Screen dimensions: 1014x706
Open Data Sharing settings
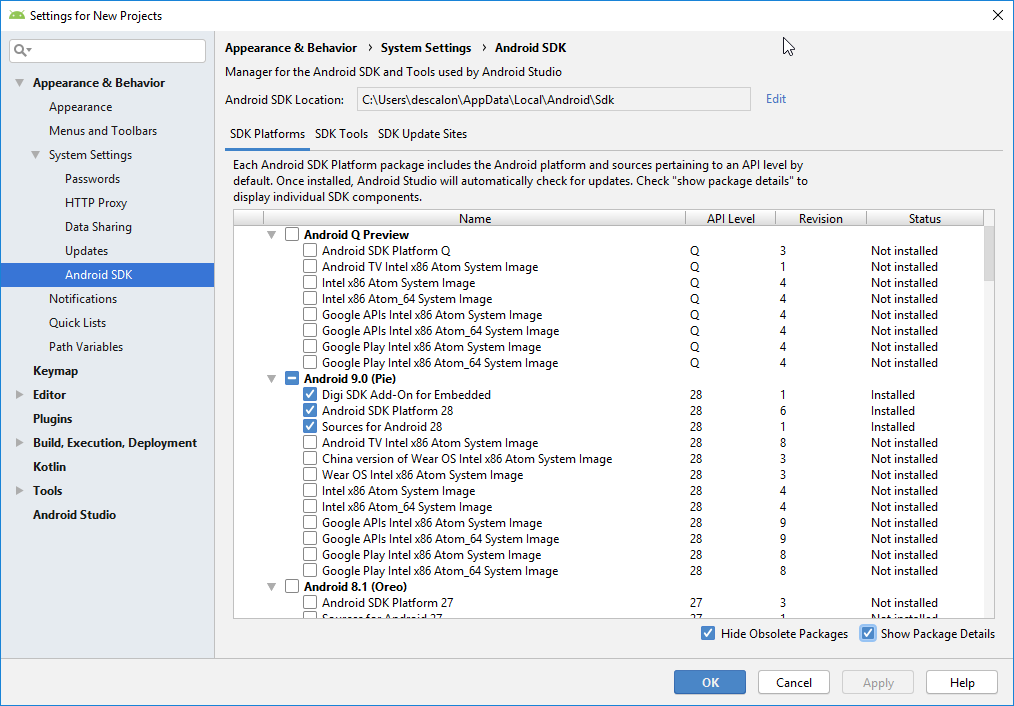98,227
